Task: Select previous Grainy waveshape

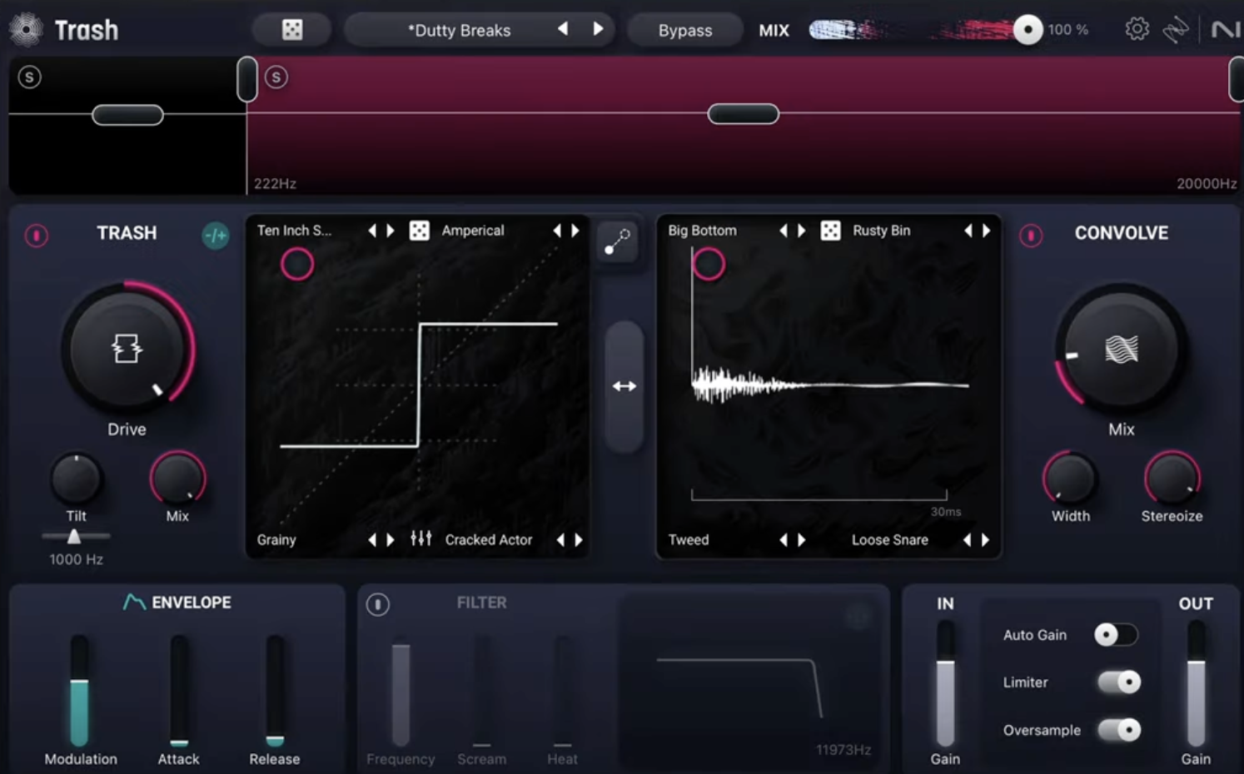Action: (372, 540)
